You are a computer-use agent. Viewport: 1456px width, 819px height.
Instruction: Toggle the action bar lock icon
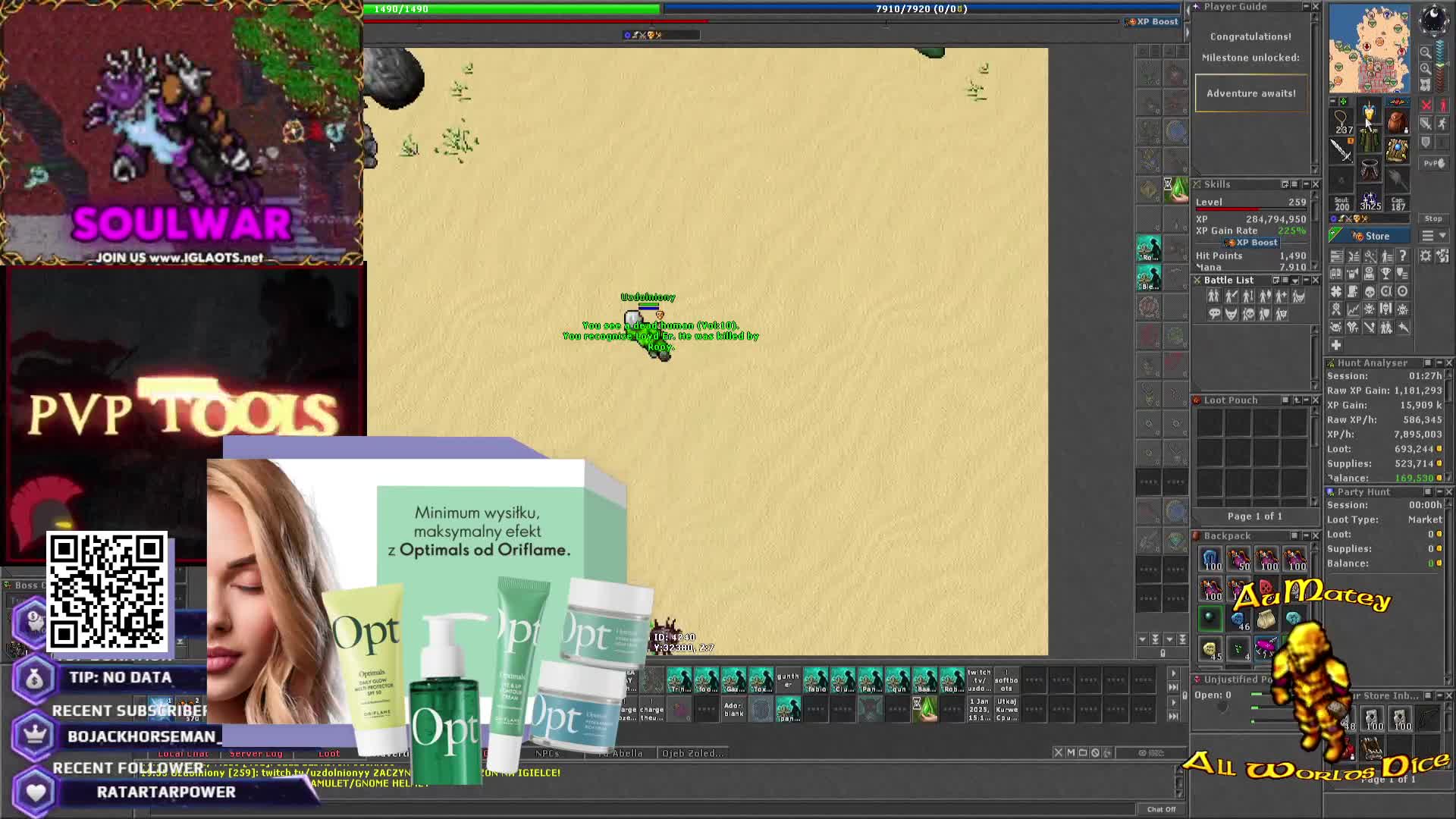coord(1185,694)
